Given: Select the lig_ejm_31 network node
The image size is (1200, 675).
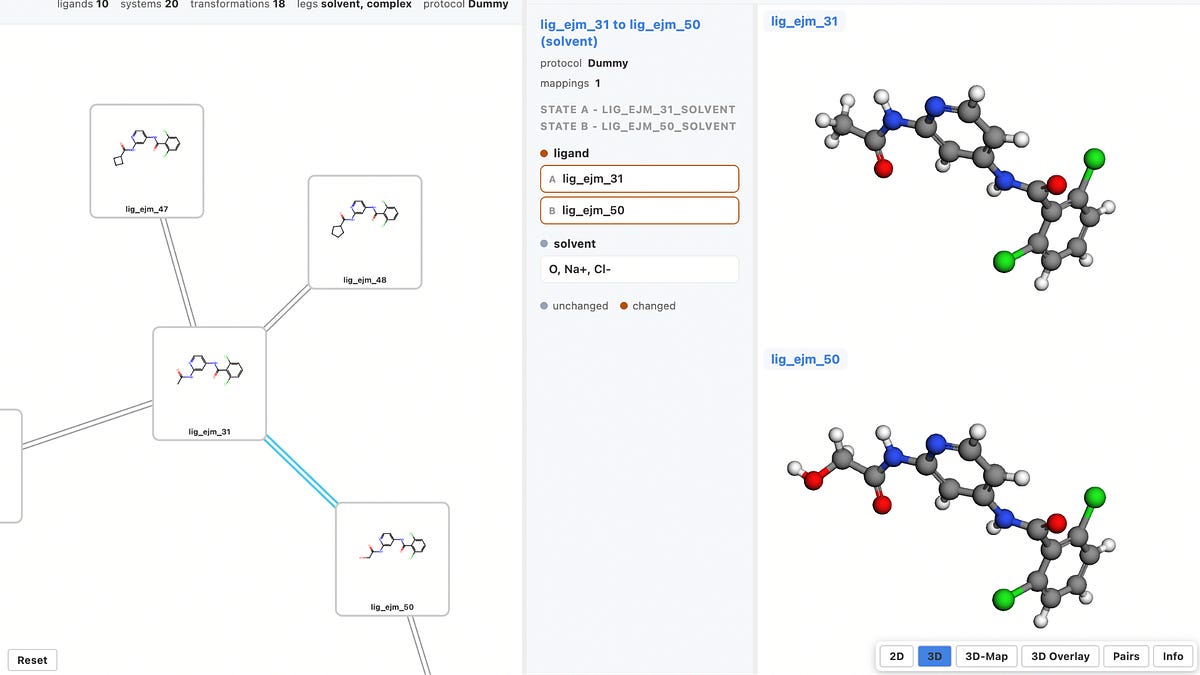Looking at the screenshot, I should pyautogui.click(x=209, y=383).
